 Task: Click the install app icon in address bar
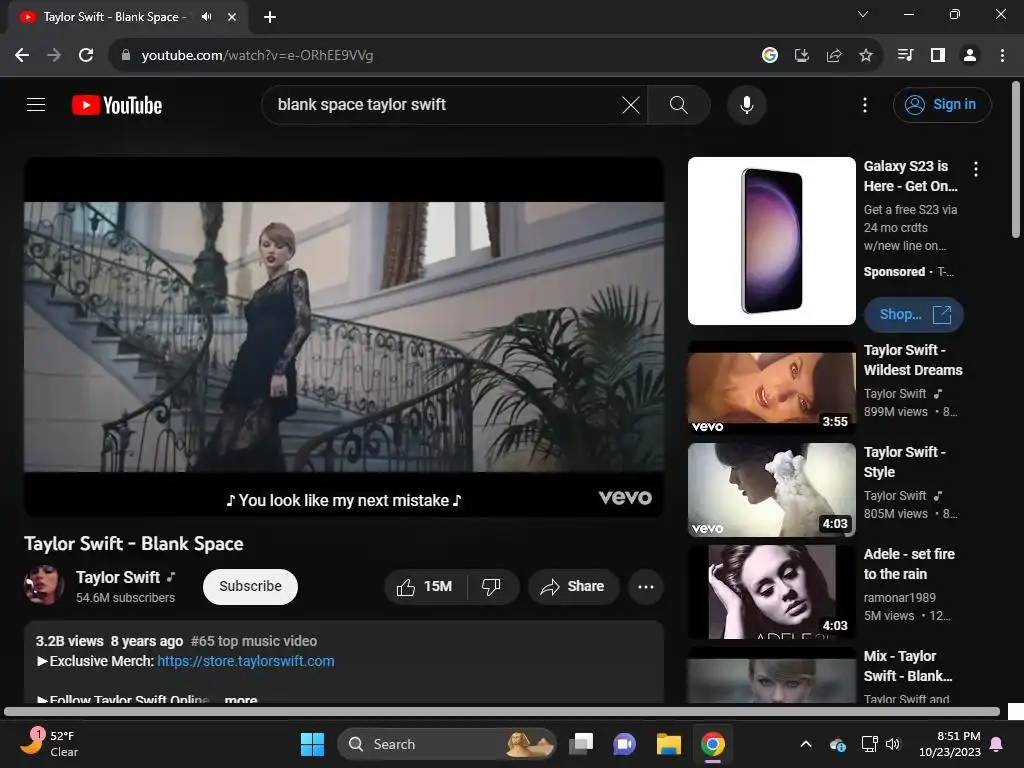click(801, 56)
